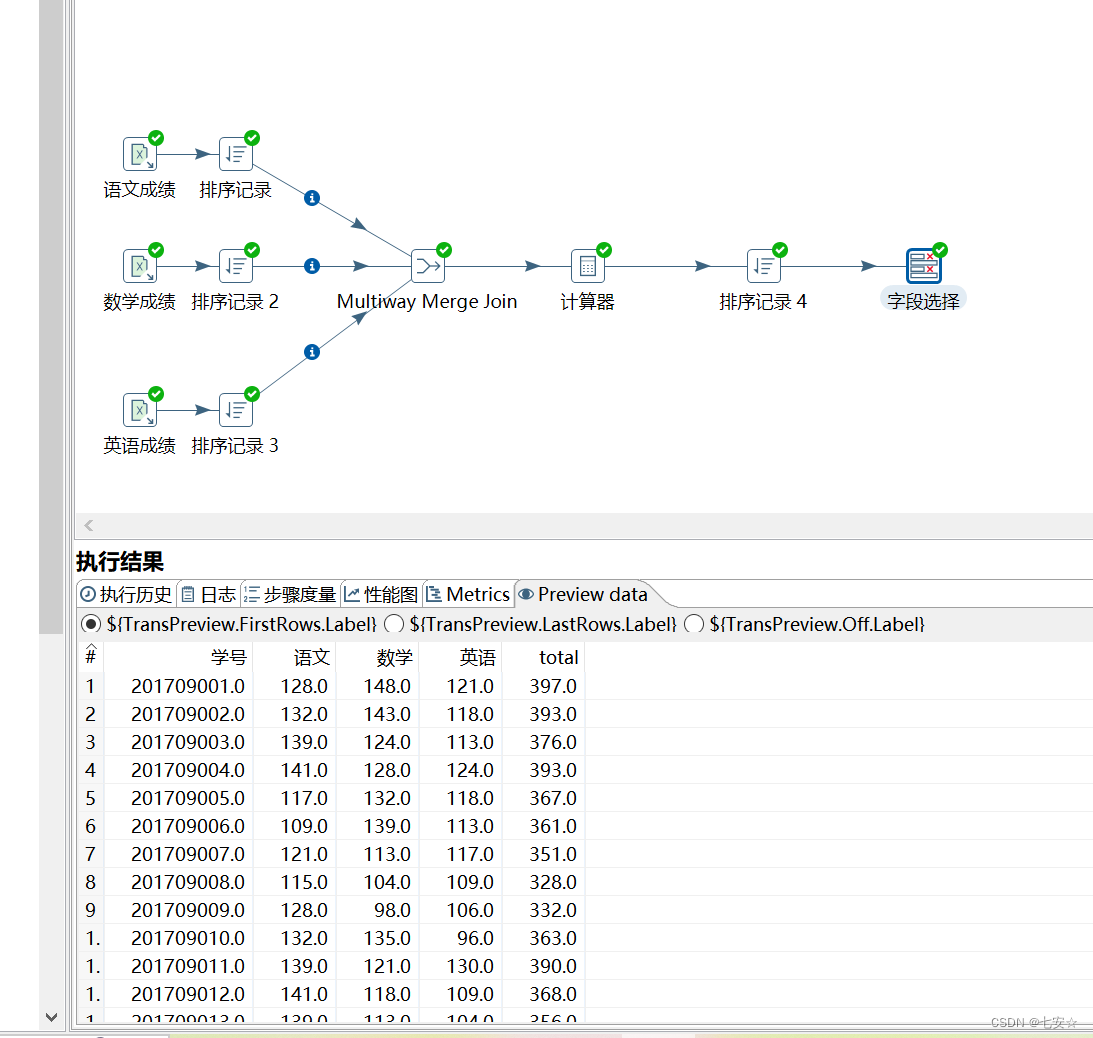The height and width of the screenshot is (1038, 1093).
Task: Click the Multiway Merge Join step icon
Action: pyautogui.click(x=428, y=265)
